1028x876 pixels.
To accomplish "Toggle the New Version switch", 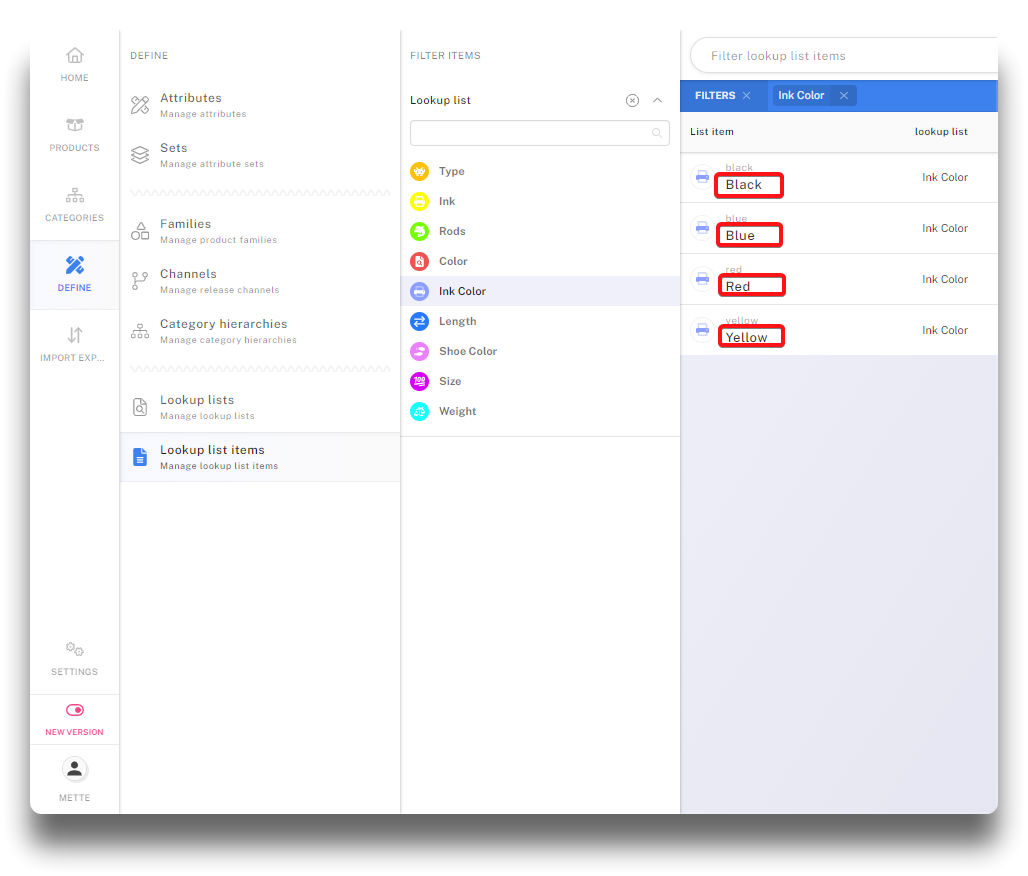I will pos(74,710).
